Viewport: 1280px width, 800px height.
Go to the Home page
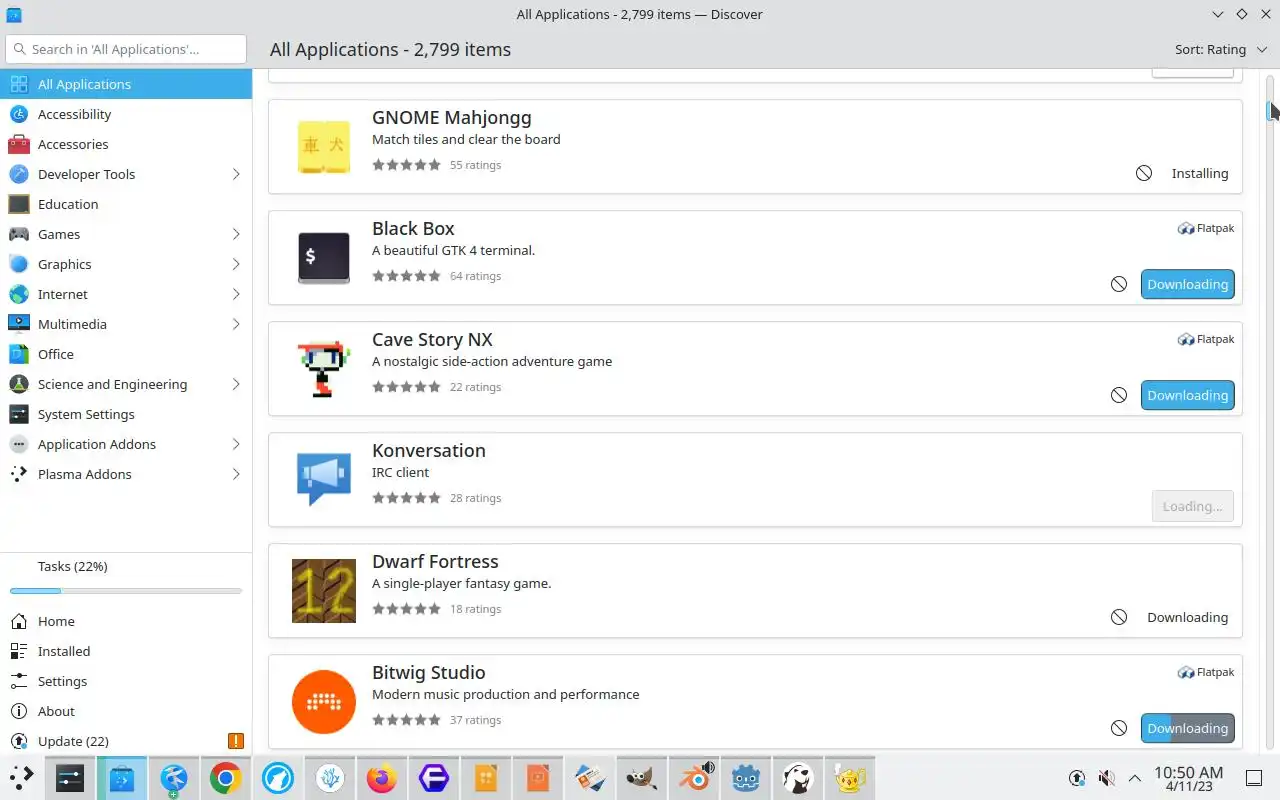[x=126, y=621]
